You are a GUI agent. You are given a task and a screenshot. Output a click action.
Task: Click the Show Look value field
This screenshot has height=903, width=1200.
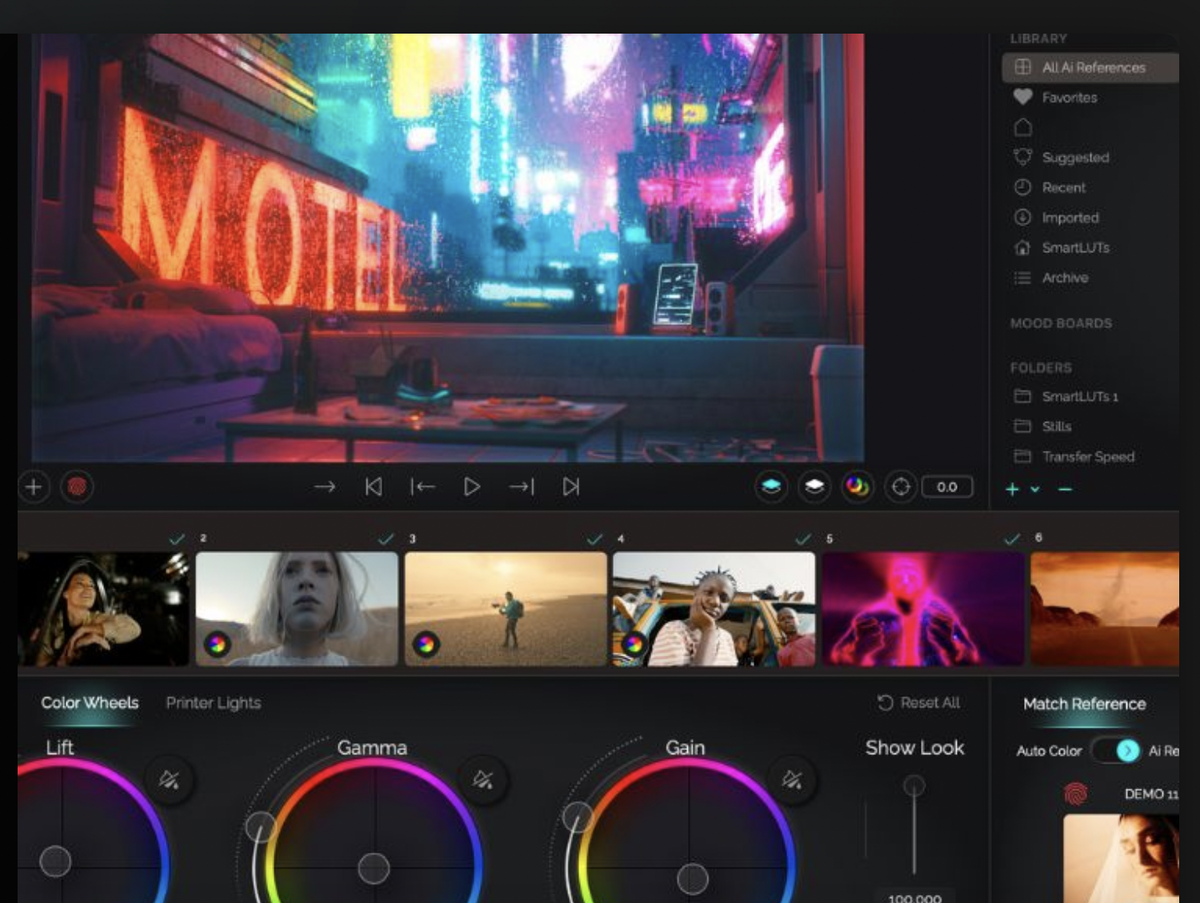point(914,896)
